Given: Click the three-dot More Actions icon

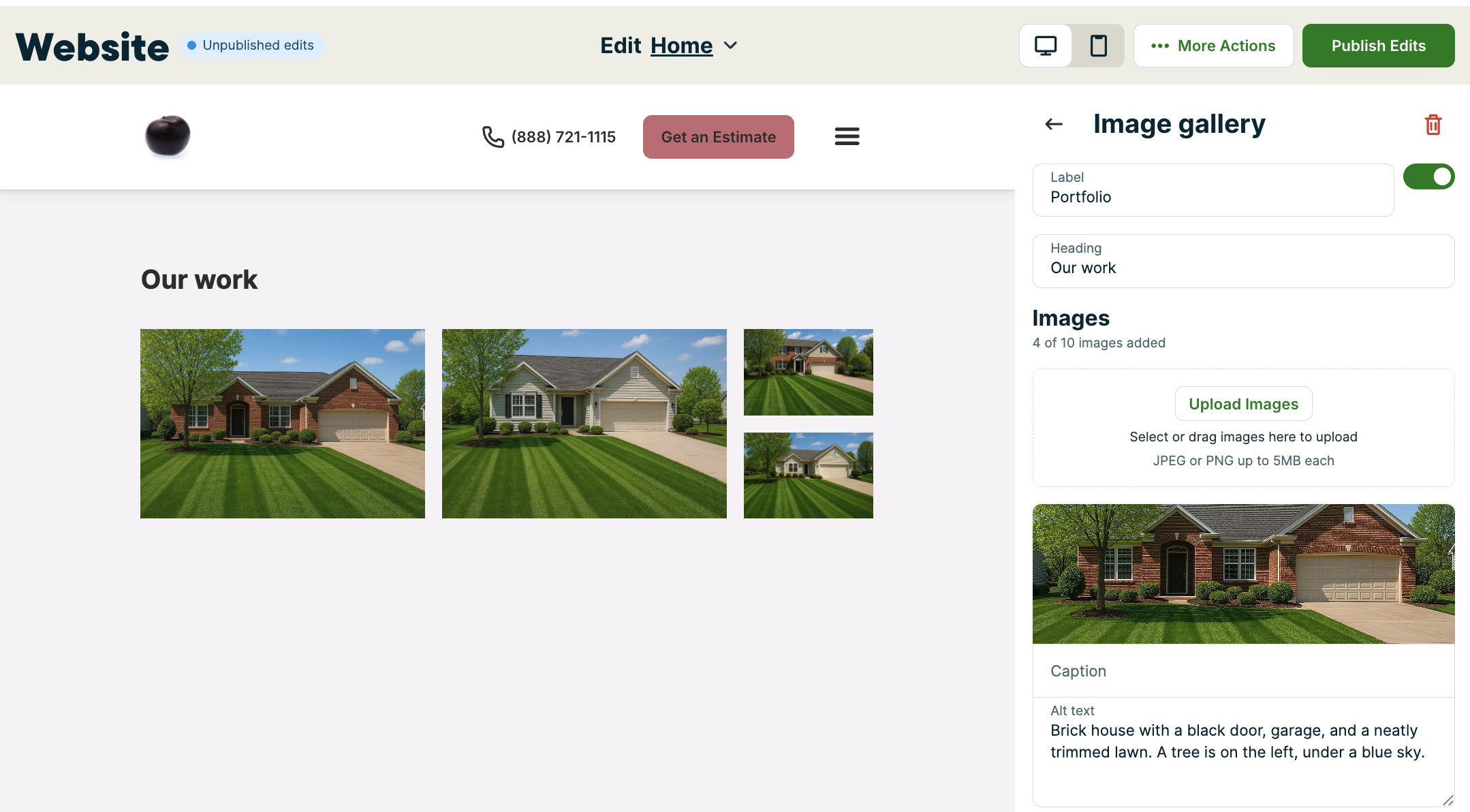Looking at the screenshot, I should 1159,46.
